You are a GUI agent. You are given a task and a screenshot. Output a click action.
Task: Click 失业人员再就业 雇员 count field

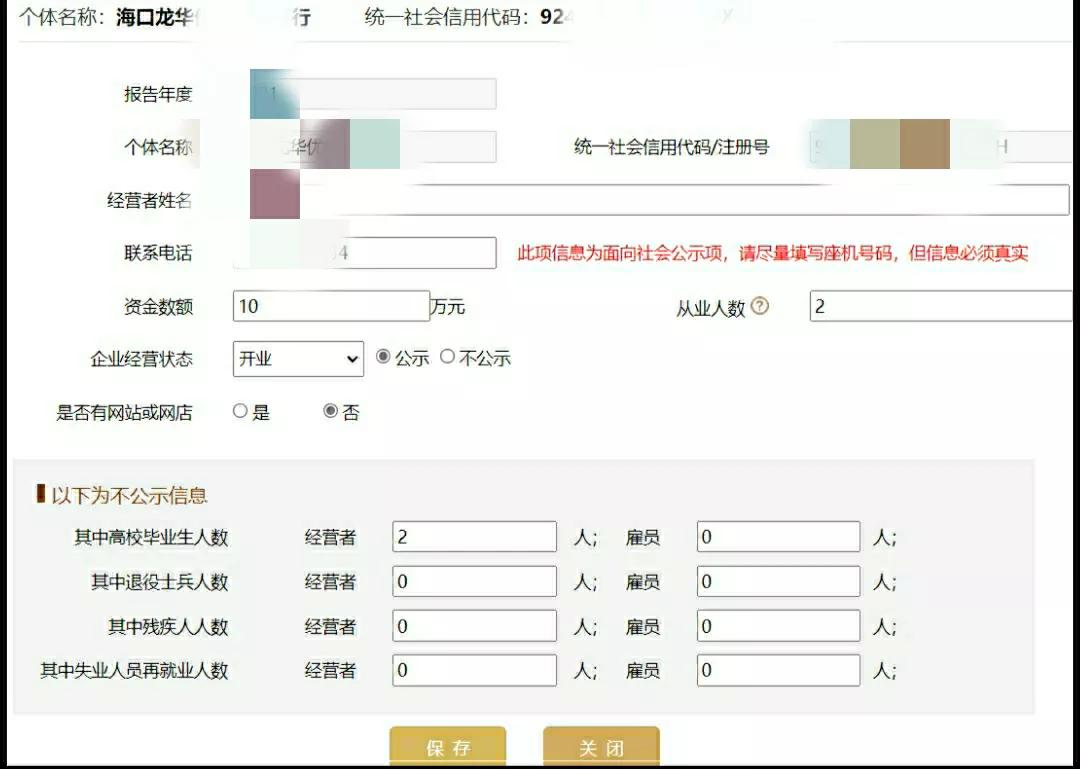point(778,670)
